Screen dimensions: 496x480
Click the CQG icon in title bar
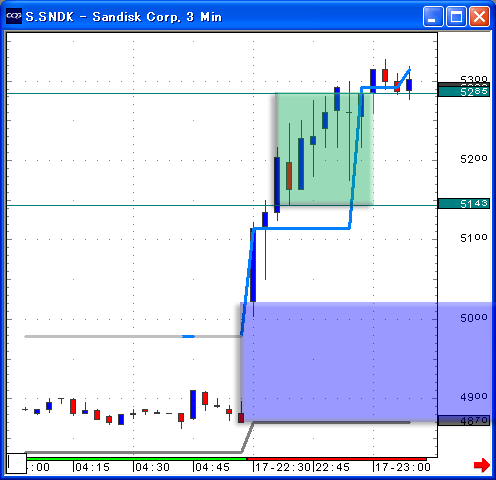point(14,16)
